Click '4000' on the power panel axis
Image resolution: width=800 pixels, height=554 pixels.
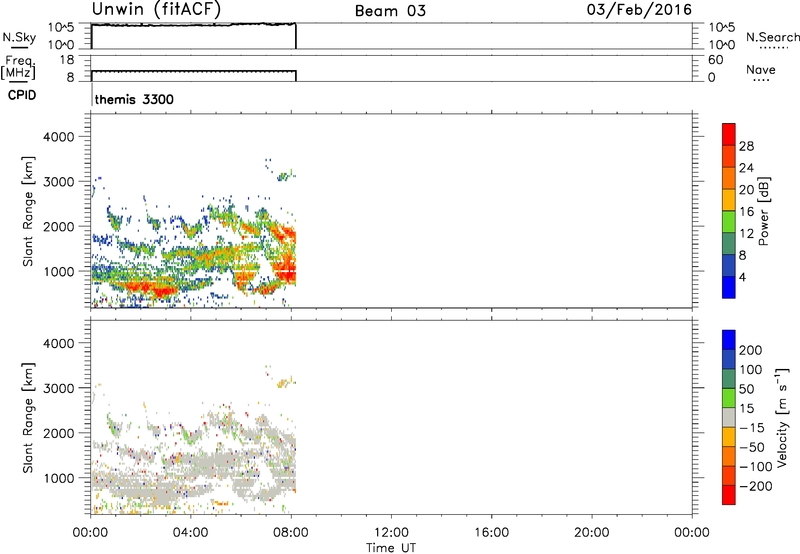[x=59, y=137]
